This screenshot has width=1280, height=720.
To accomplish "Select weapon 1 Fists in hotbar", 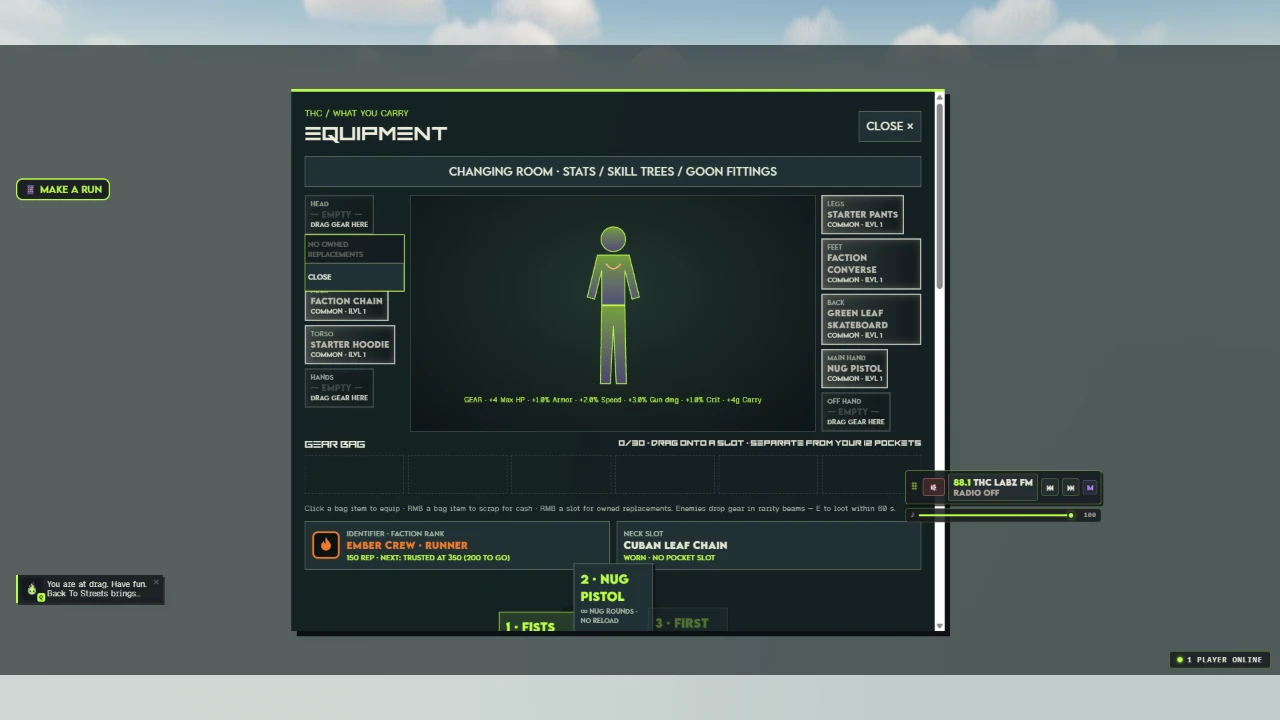I will (536, 623).
